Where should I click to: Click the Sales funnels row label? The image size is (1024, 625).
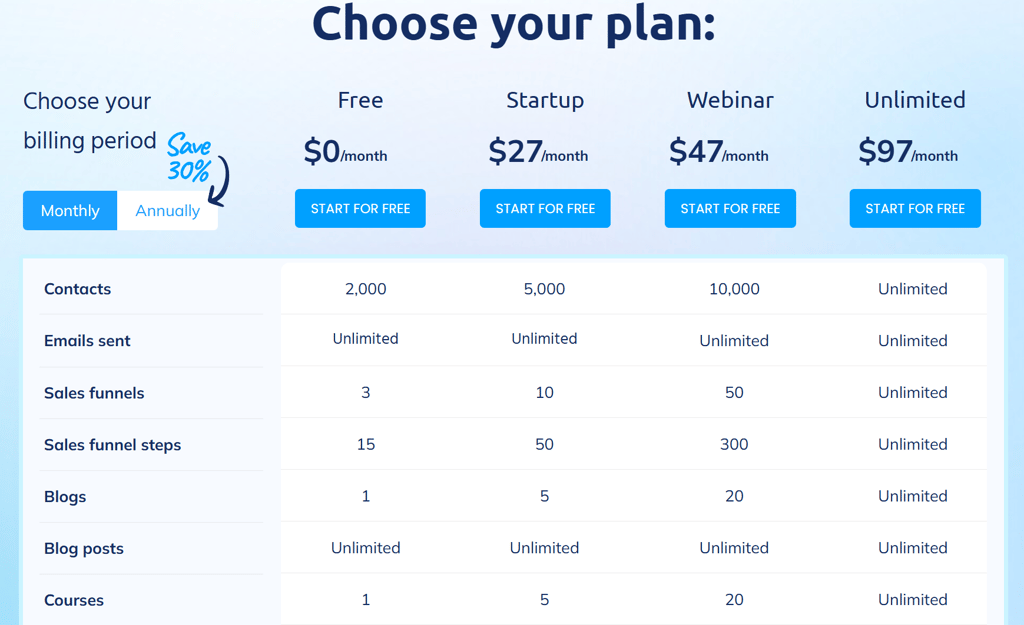click(x=94, y=393)
